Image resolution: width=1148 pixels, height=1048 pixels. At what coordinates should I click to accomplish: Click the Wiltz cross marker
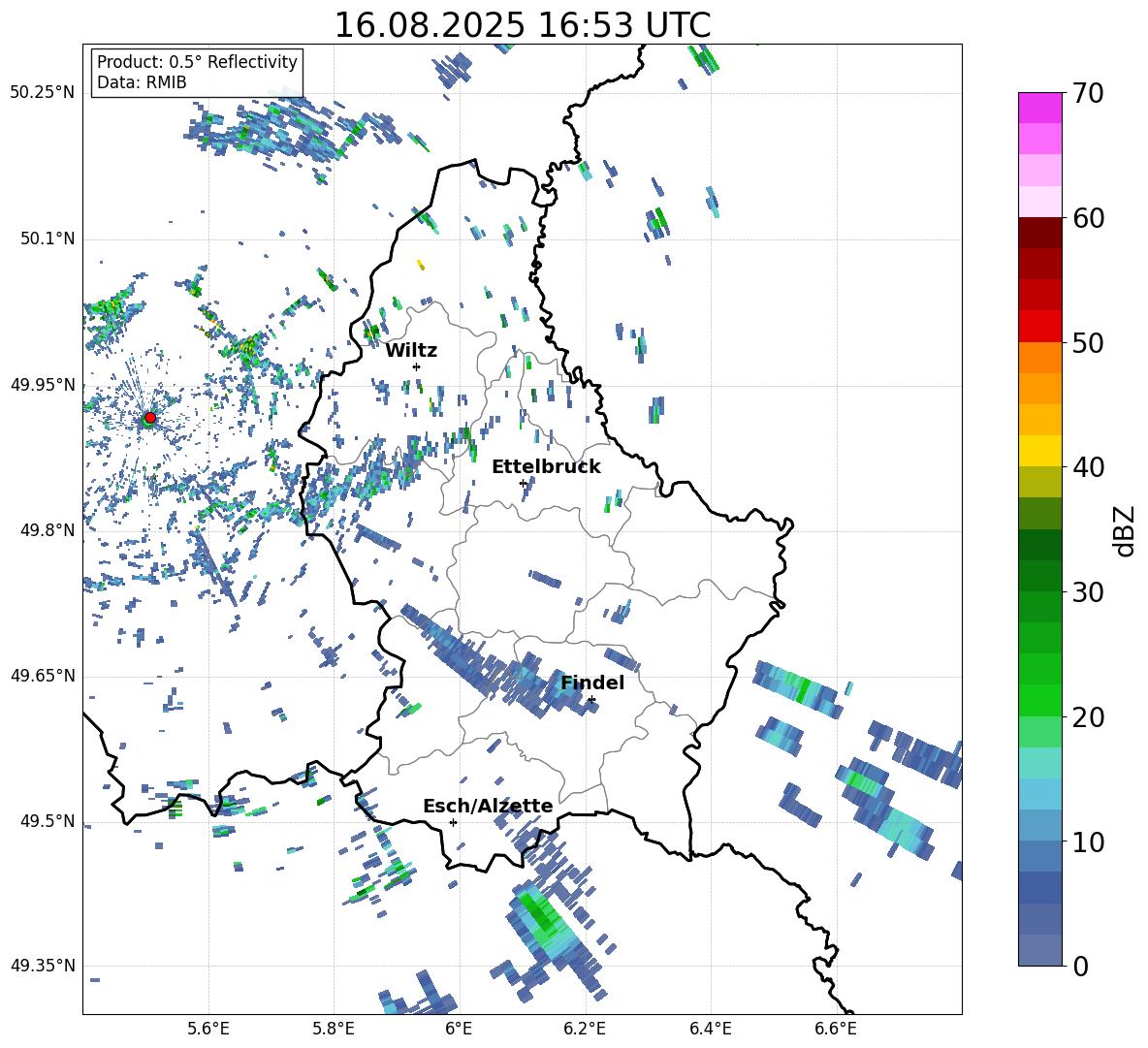coord(417,366)
